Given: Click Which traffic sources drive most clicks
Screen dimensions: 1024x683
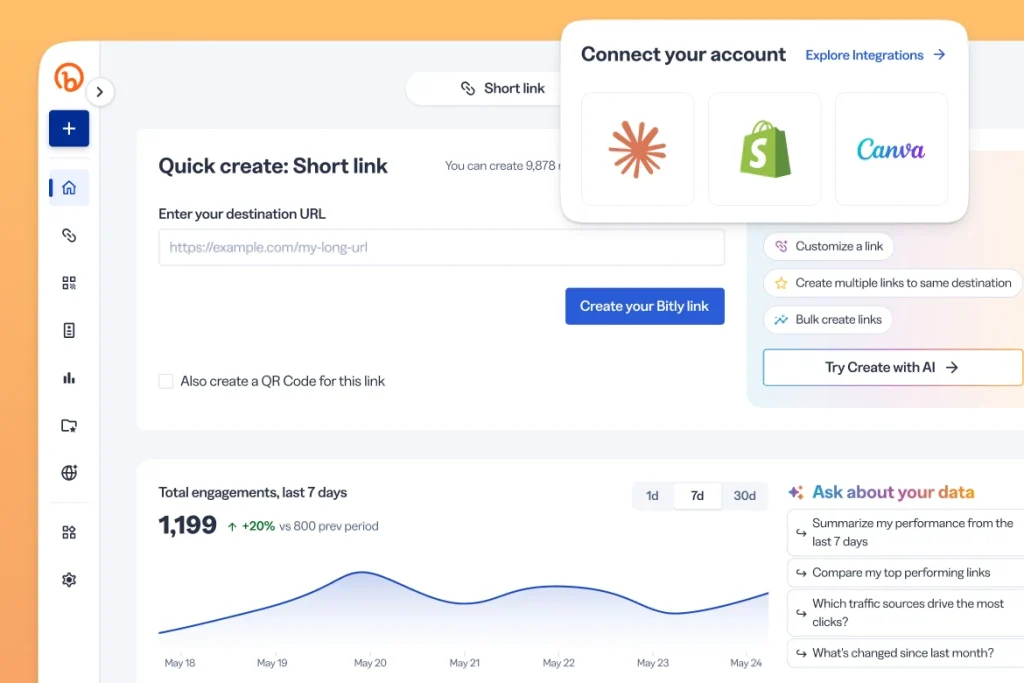Looking at the screenshot, I should point(906,612).
